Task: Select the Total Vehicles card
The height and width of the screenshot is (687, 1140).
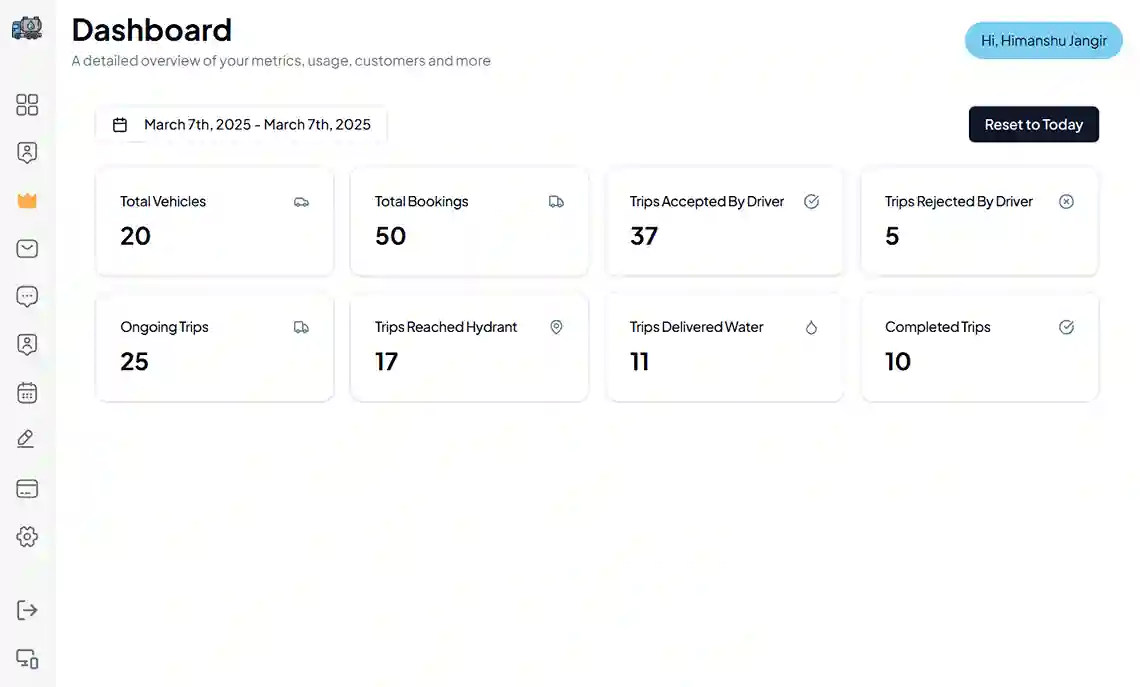Action: tap(214, 222)
